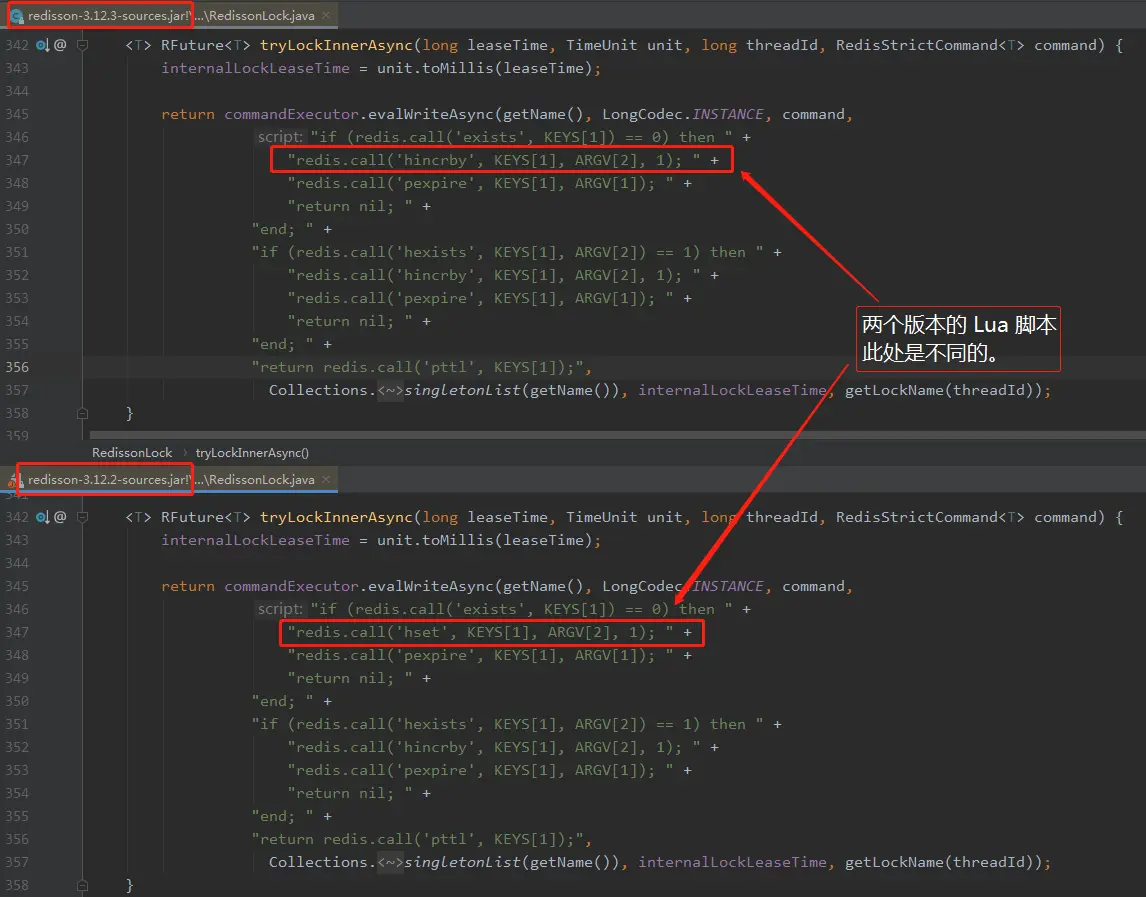Screen dimensions: 1146x897
Task: Click the fold end marker at line 358 in the 3.12.2 pane
Action: click(83, 885)
